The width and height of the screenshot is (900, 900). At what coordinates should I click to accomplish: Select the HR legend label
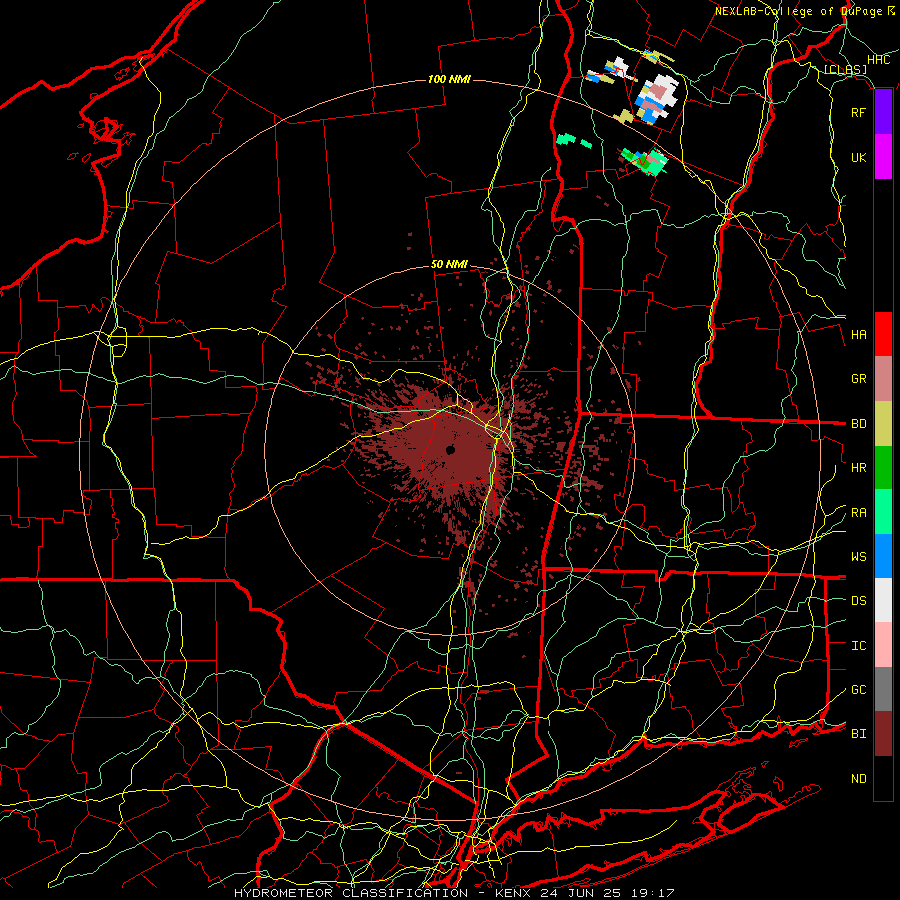858,468
